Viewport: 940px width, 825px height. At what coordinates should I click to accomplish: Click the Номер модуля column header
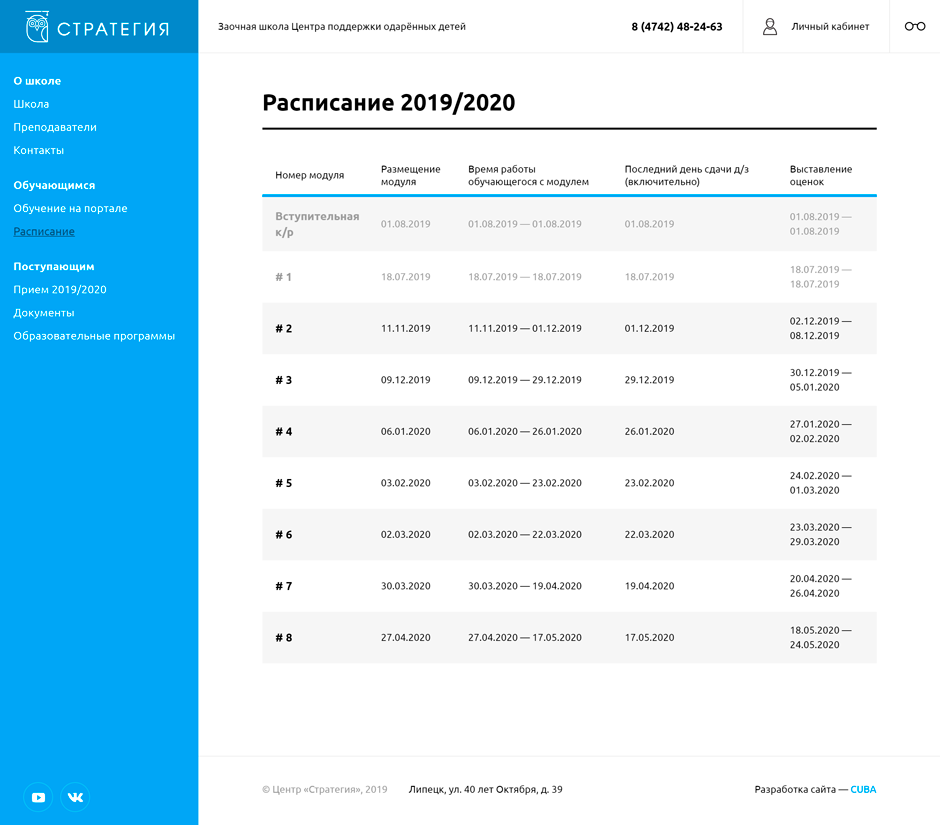tap(309, 175)
